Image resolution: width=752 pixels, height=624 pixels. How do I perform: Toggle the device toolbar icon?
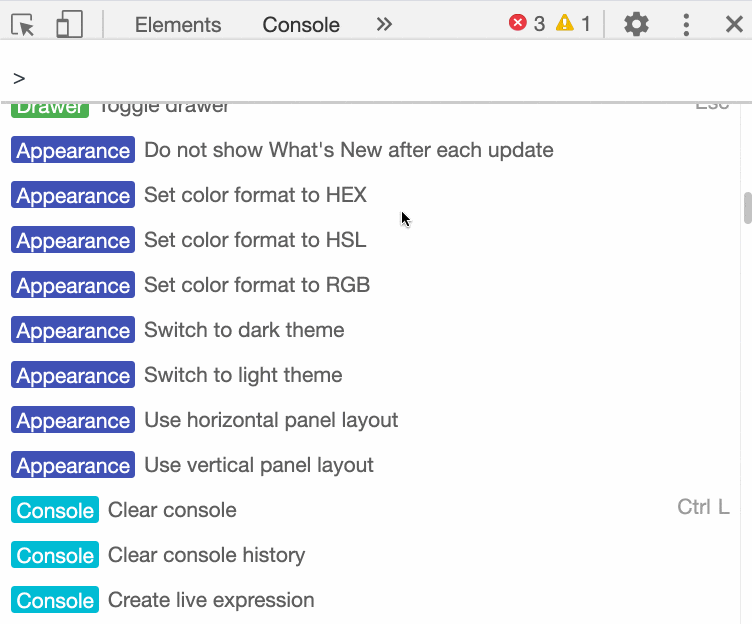pos(68,25)
